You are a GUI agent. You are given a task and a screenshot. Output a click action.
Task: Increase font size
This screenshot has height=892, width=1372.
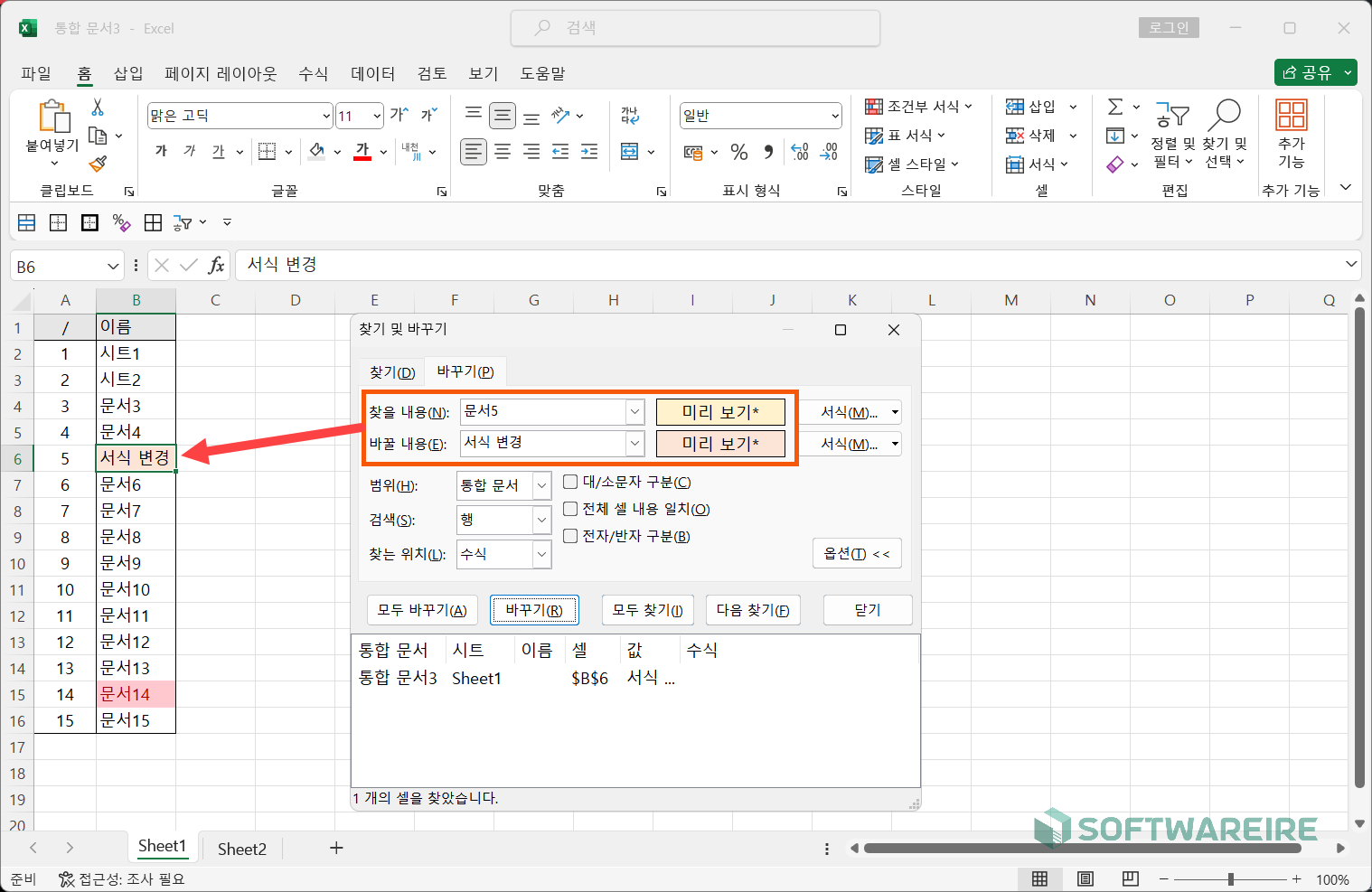(399, 115)
